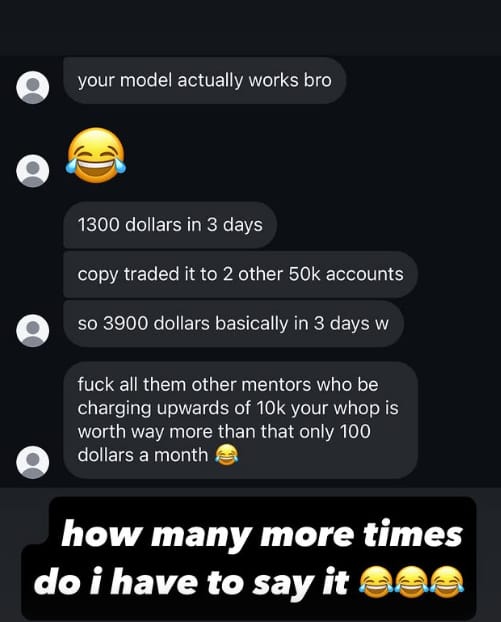Click last laughing emoji in the bottom caption
This screenshot has width=501, height=622.
pyautogui.click(x=447, y=582)
